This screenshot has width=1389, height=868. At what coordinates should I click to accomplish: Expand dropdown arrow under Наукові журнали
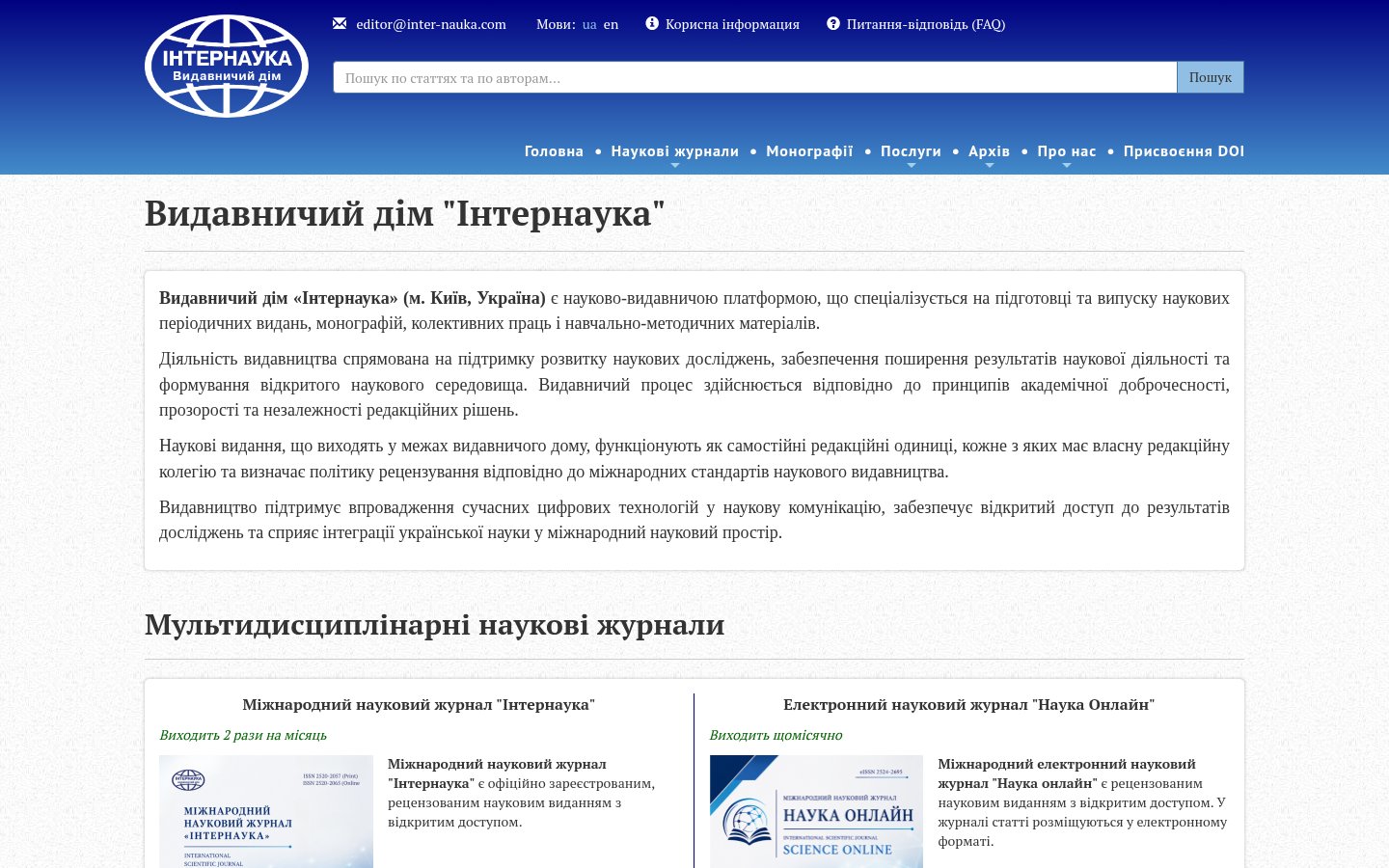(675, 166)
